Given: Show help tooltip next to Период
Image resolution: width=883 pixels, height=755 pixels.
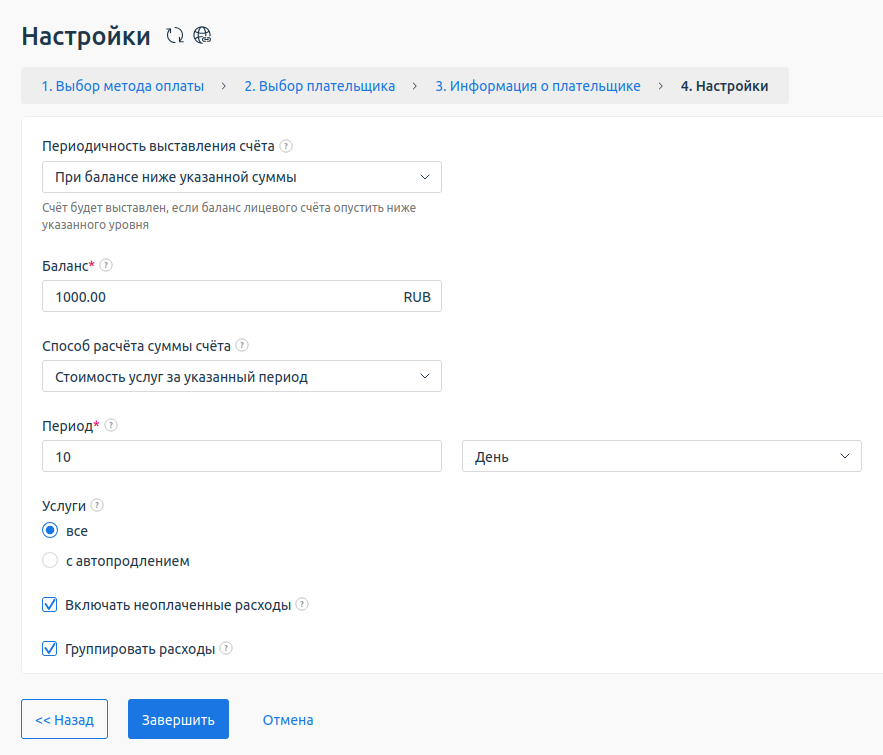Looking at the screenshot, I should tap(111, 425).
